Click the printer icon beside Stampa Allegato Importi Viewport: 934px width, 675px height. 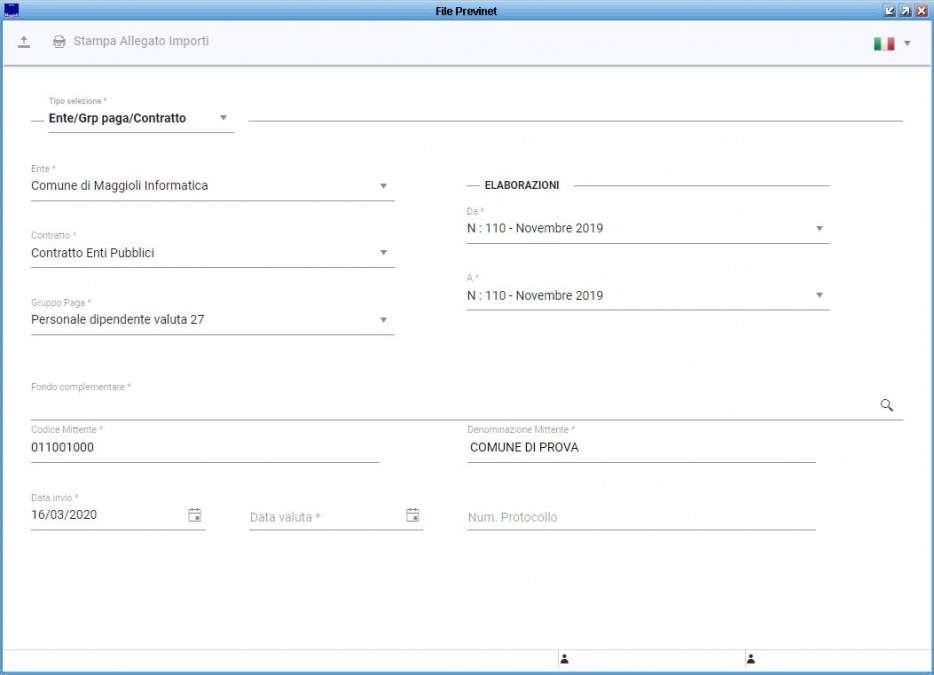tap(59, 42)
